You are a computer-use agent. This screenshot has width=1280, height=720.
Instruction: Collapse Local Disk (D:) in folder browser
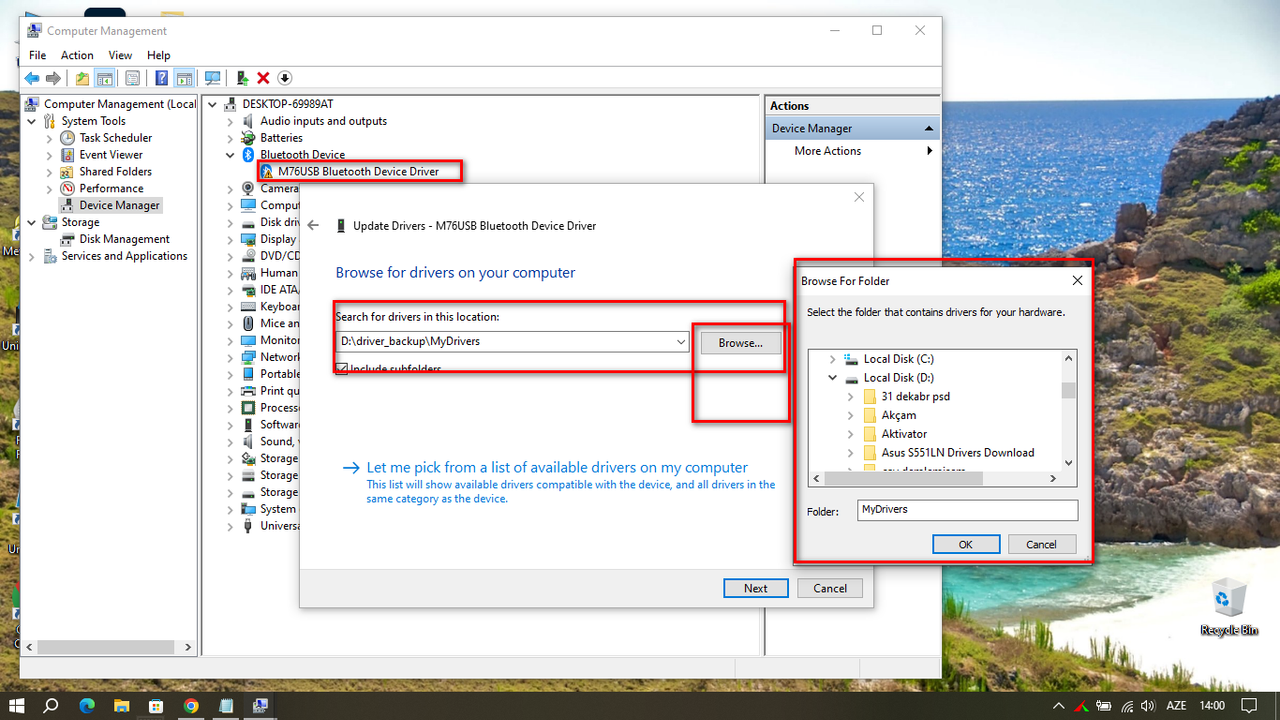tap(832, 378)
